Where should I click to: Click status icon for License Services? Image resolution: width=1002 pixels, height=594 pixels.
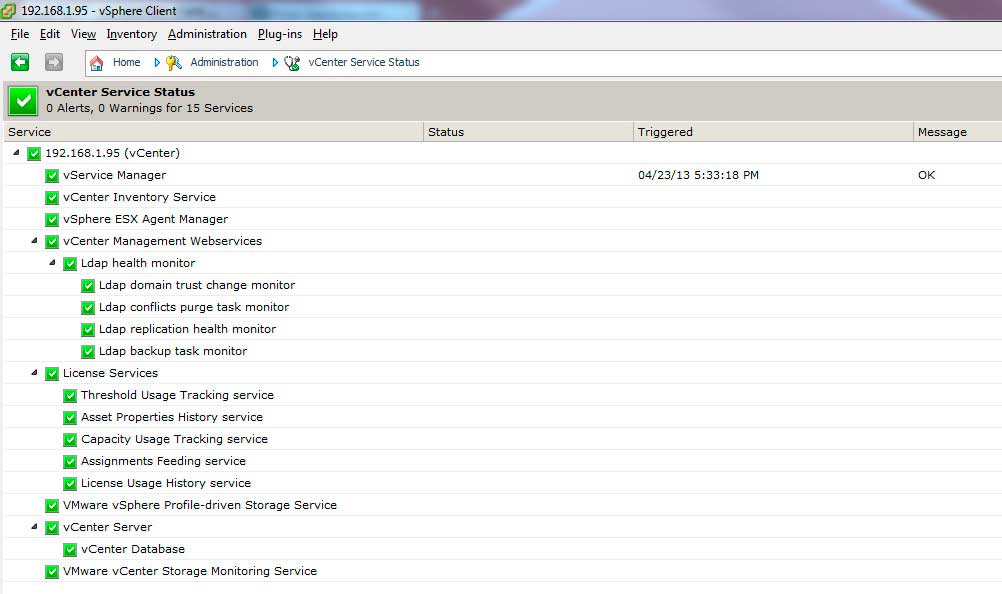52,374
